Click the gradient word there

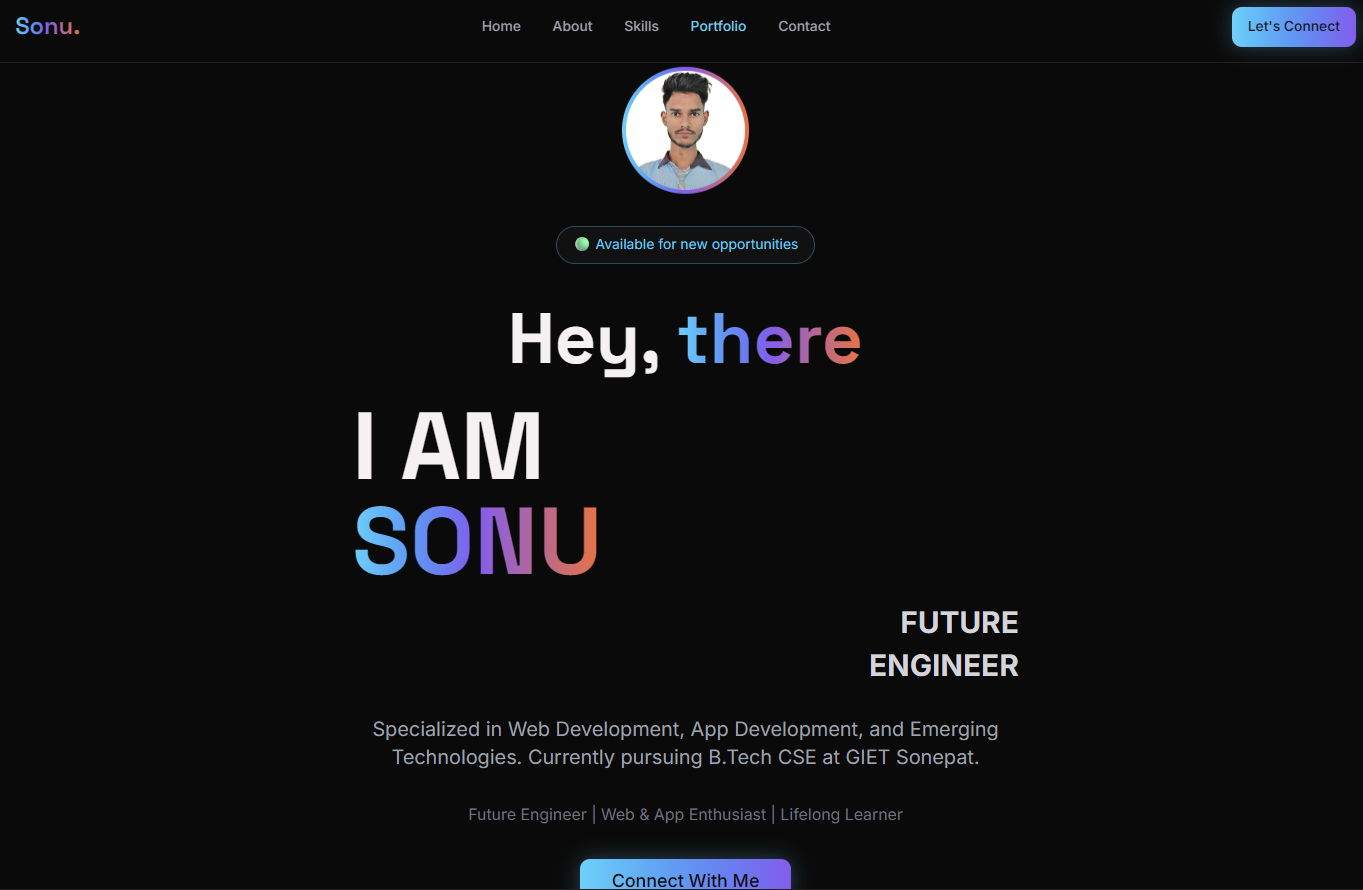click(x=770, y=340)
